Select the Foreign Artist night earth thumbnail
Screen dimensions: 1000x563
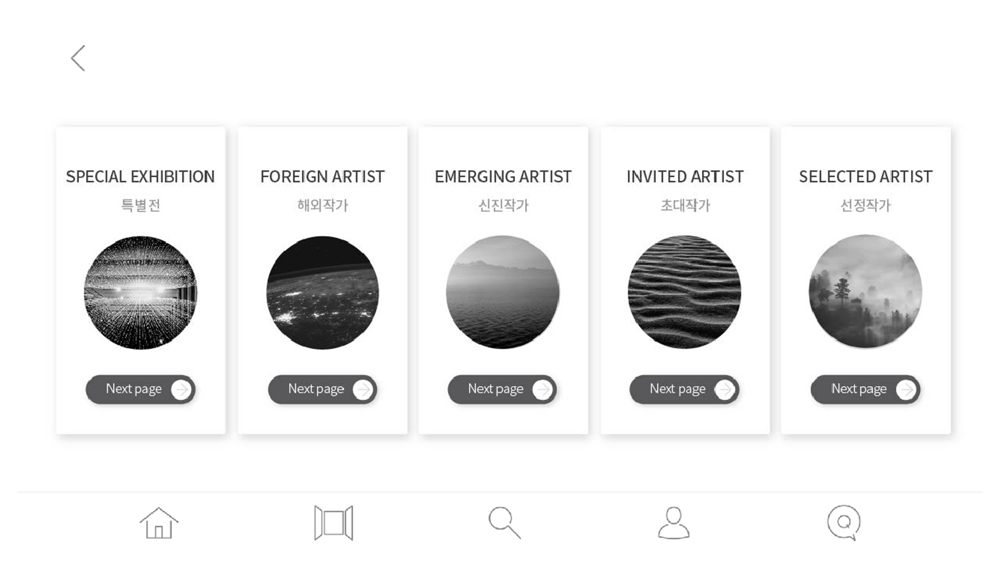[322, 292]
